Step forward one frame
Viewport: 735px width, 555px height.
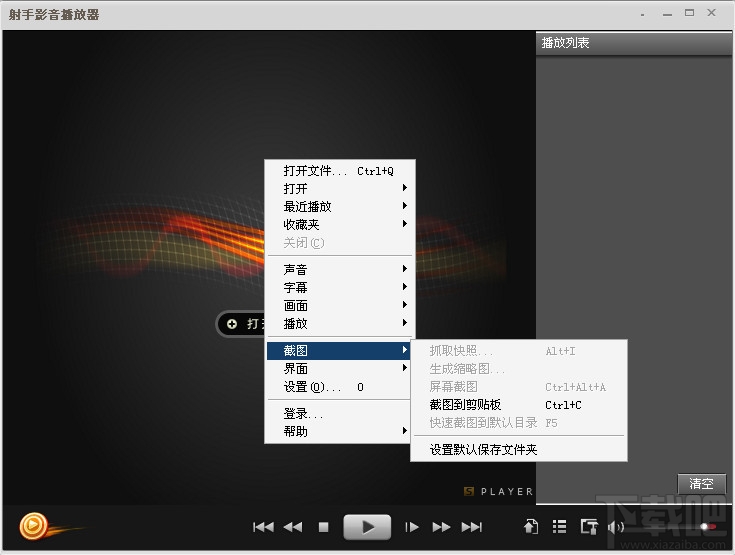412,527
